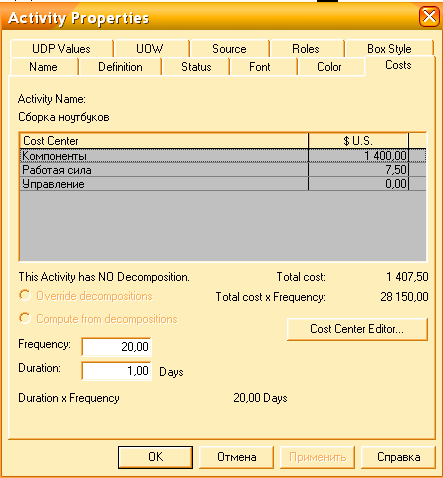
Task: Click the Отмена button
Action: (x=237, y=457)
